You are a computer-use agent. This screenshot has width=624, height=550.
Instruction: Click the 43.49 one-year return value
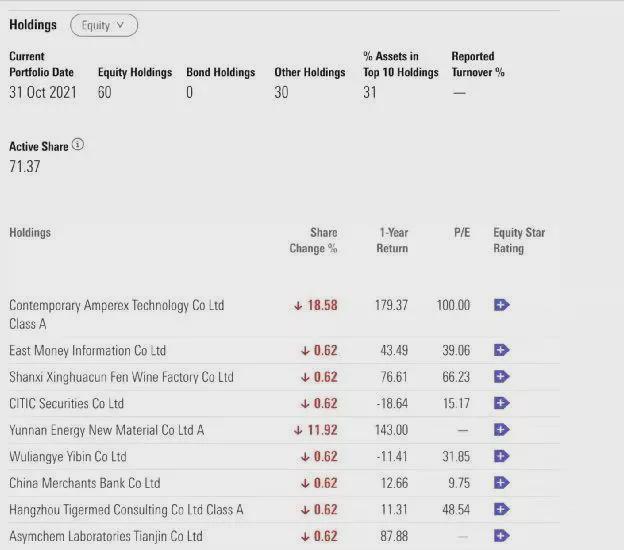(394, 351)
